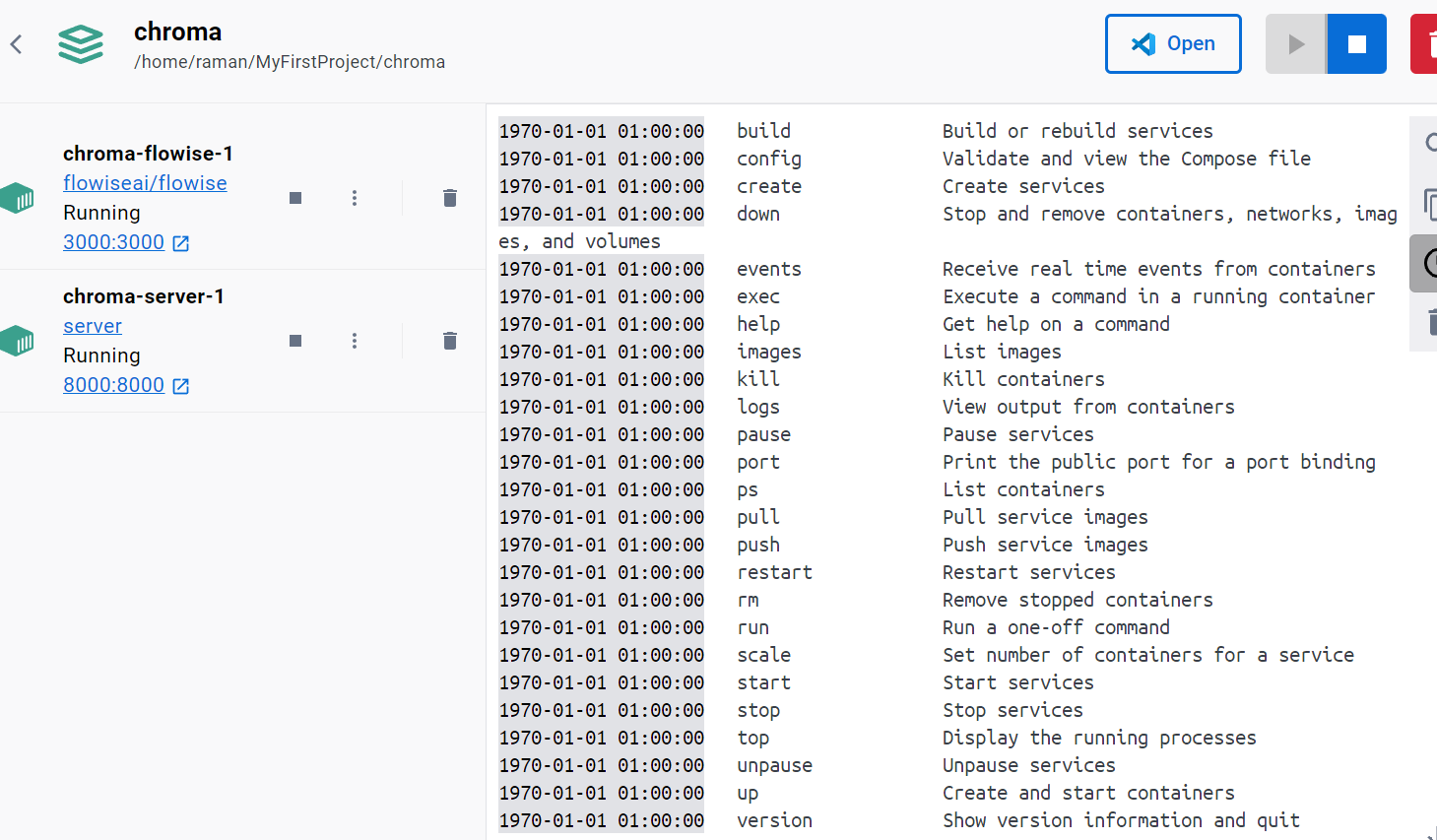
Task: Go back to the previous page
Action: 16,43
